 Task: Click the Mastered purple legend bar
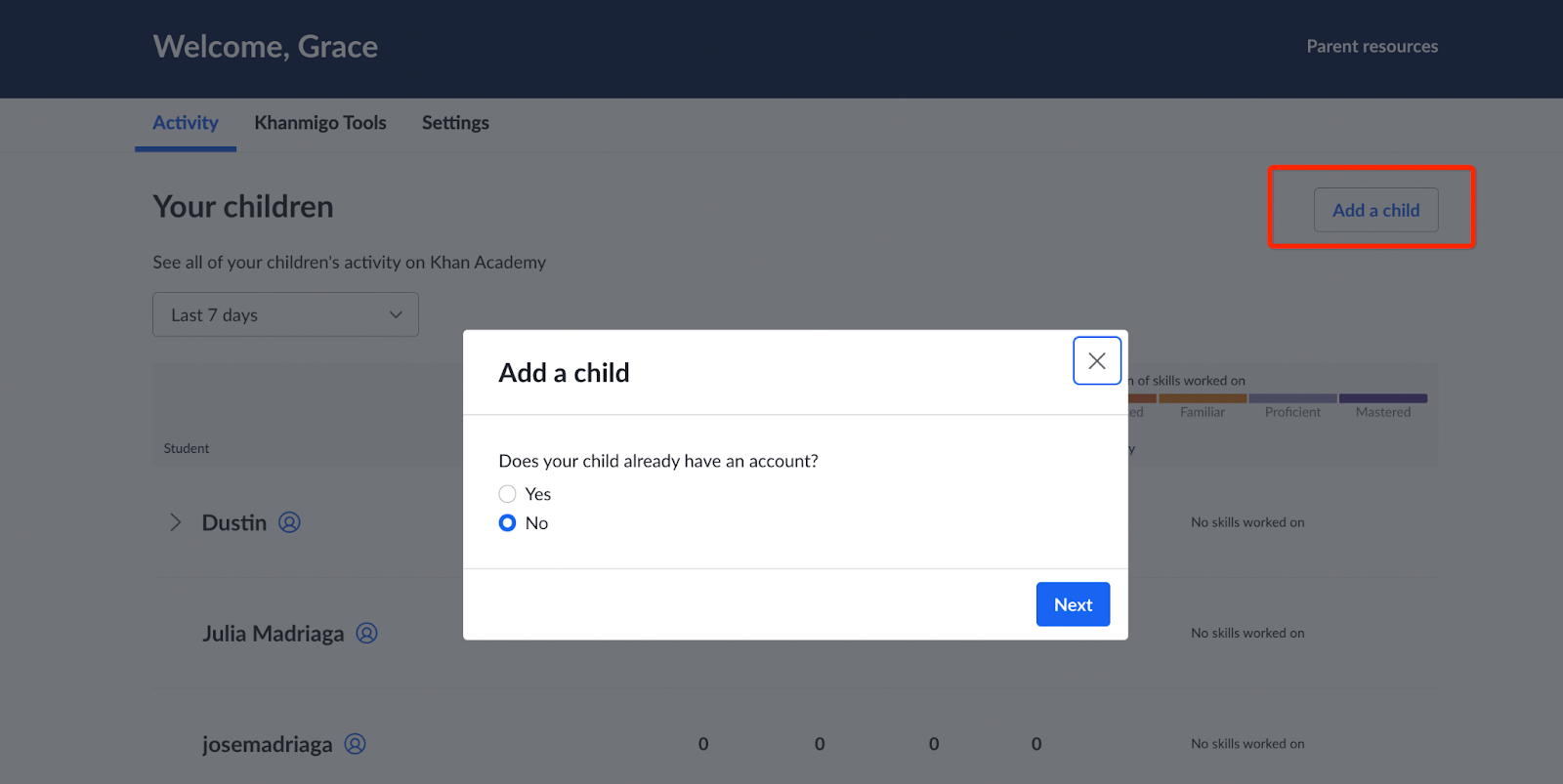click(1383, 398)
